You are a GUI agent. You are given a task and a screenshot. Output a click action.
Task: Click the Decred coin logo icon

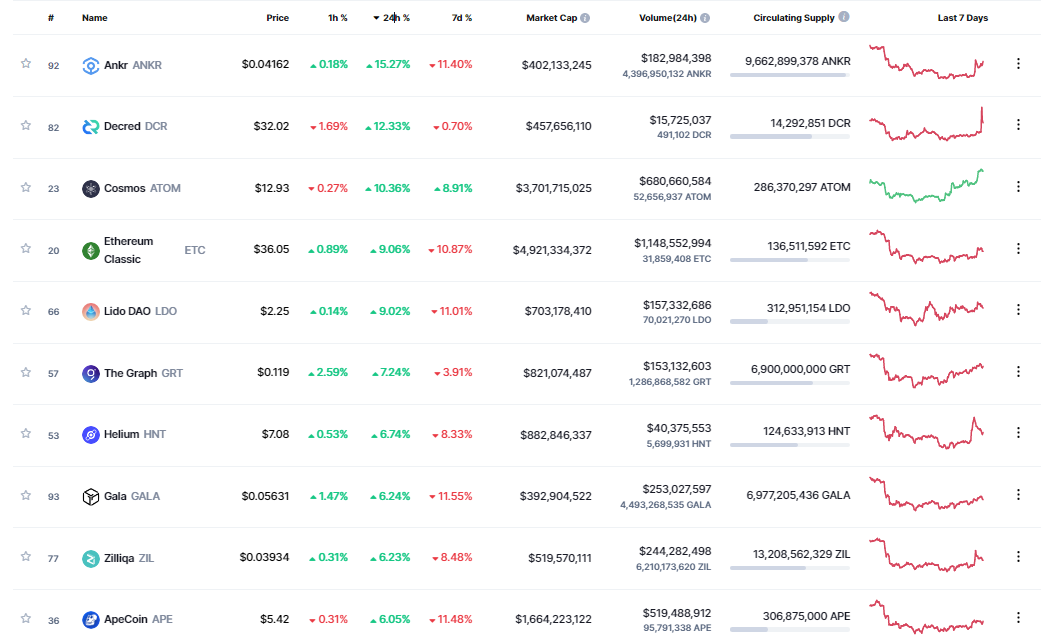(91, 127)
